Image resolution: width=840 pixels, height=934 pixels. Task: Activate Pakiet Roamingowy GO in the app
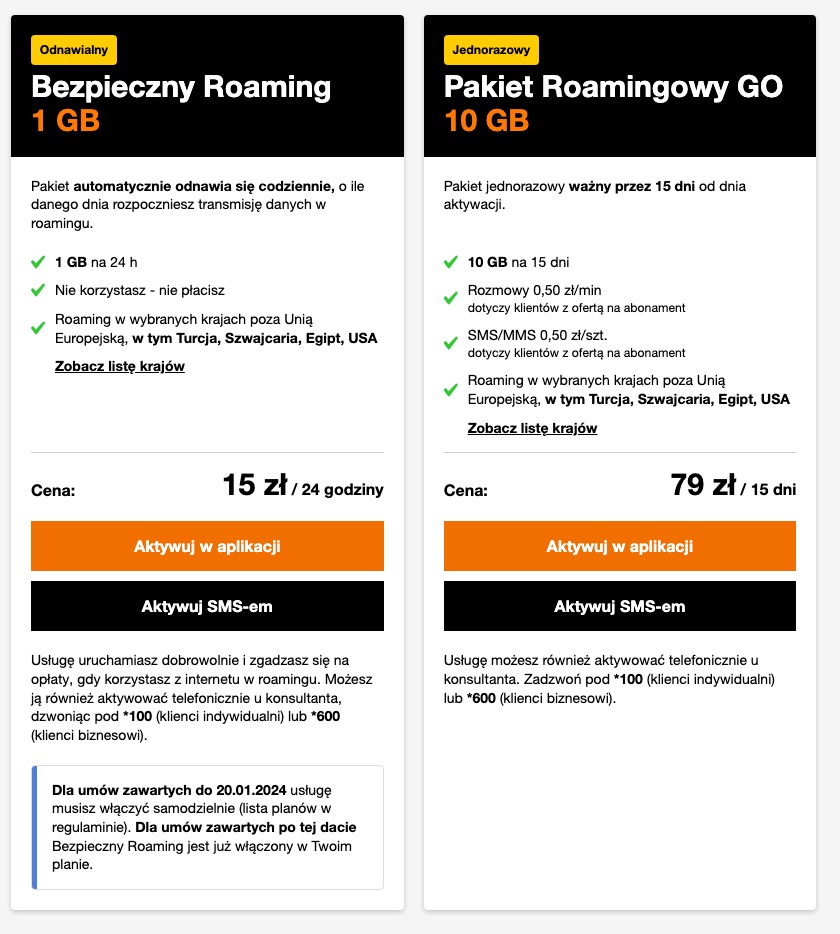pyautogui.click(x=620, y=546)
